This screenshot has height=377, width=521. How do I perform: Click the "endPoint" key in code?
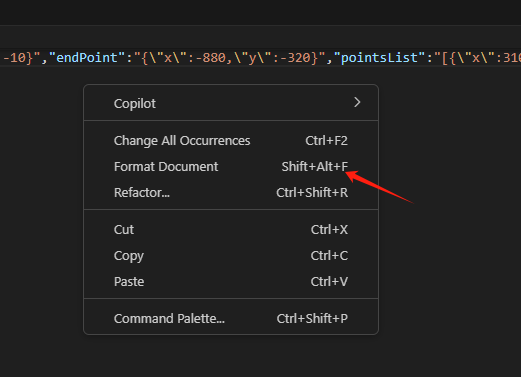pos(87,58)
